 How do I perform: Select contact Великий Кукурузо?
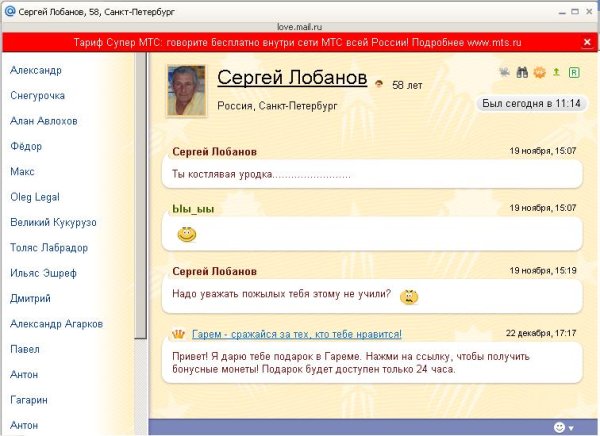click(50, 222)
